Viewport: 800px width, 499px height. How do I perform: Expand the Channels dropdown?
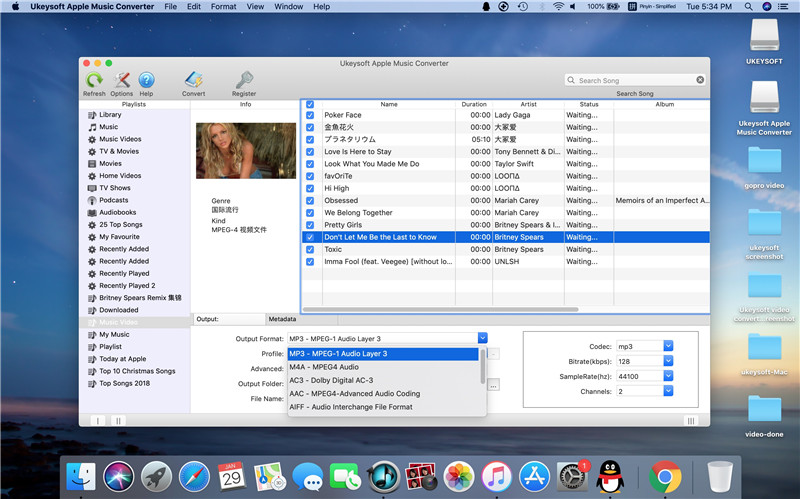[668, 391]
